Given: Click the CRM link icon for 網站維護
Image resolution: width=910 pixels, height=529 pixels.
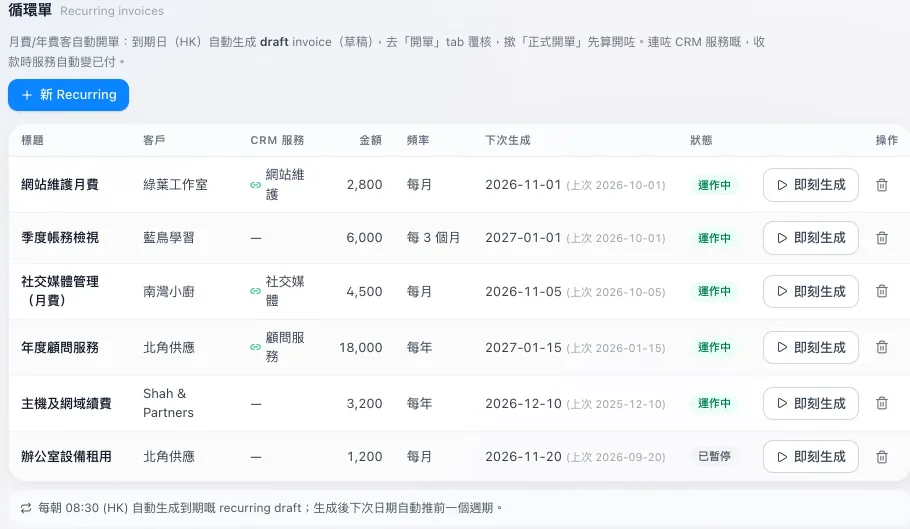Looking at the screenshot, I should pos(255,185).
